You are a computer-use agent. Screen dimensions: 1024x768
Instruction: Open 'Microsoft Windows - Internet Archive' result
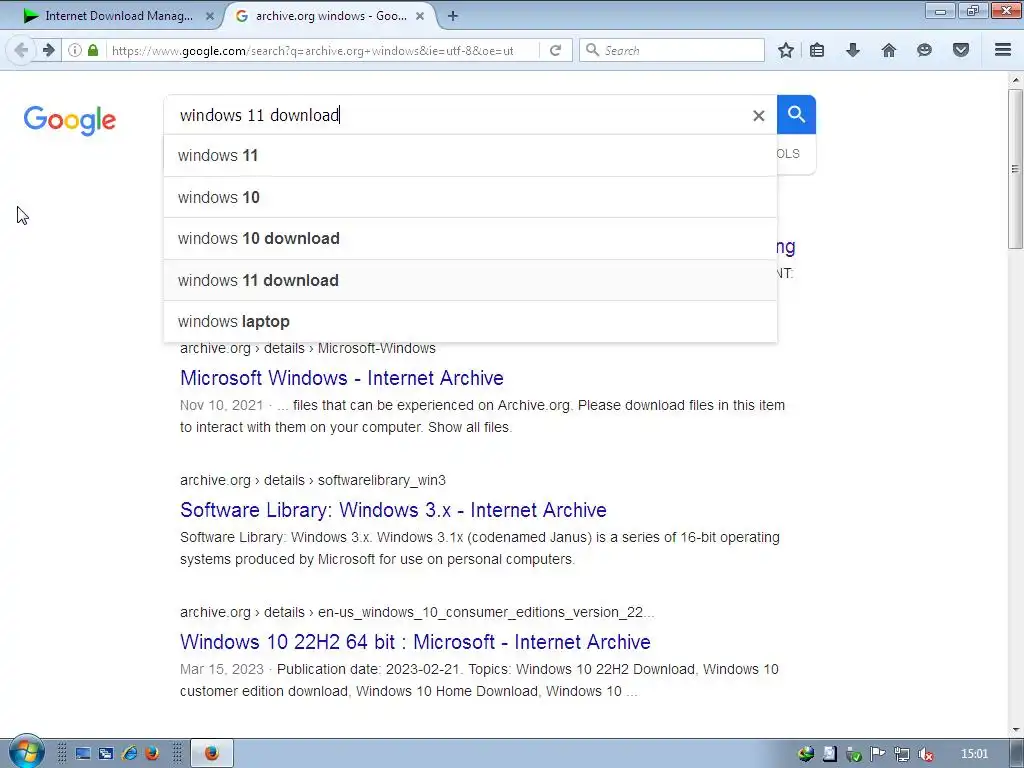342,377
